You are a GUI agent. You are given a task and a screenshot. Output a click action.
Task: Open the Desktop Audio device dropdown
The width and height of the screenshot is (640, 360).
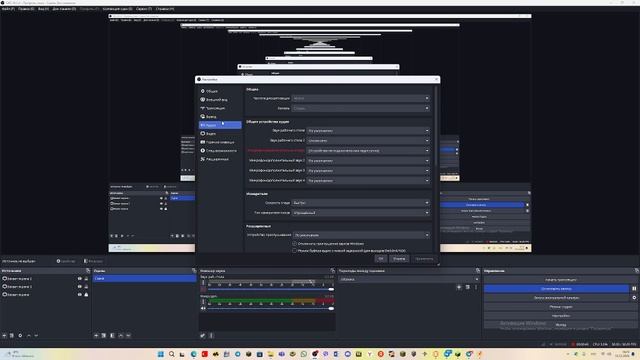click(x=368, y=131)
